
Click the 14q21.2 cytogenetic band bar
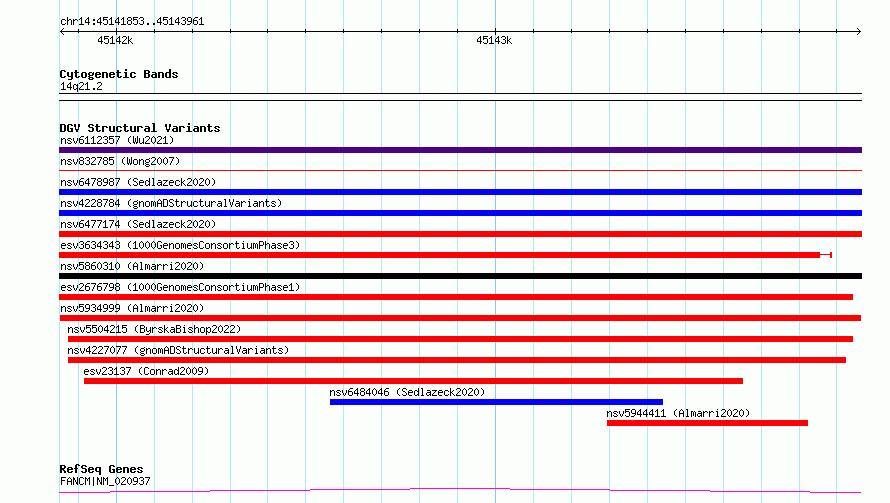460,97
